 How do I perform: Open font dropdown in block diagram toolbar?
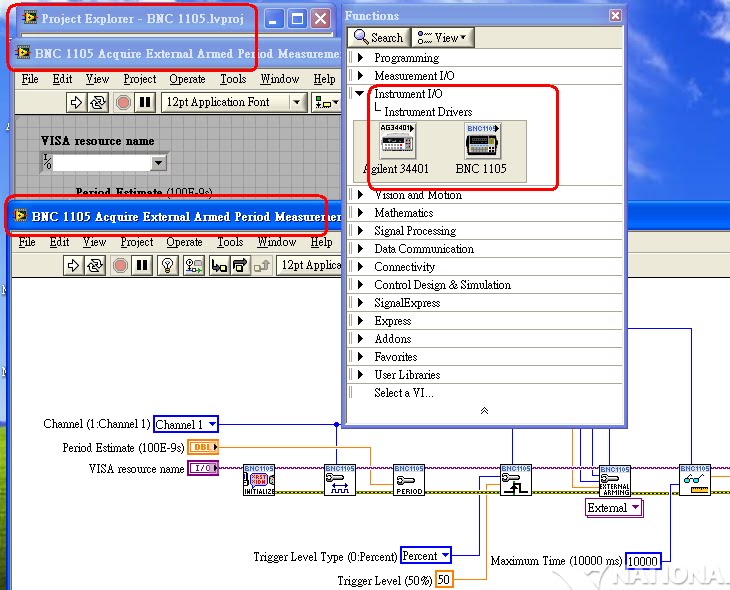point(309,265)
